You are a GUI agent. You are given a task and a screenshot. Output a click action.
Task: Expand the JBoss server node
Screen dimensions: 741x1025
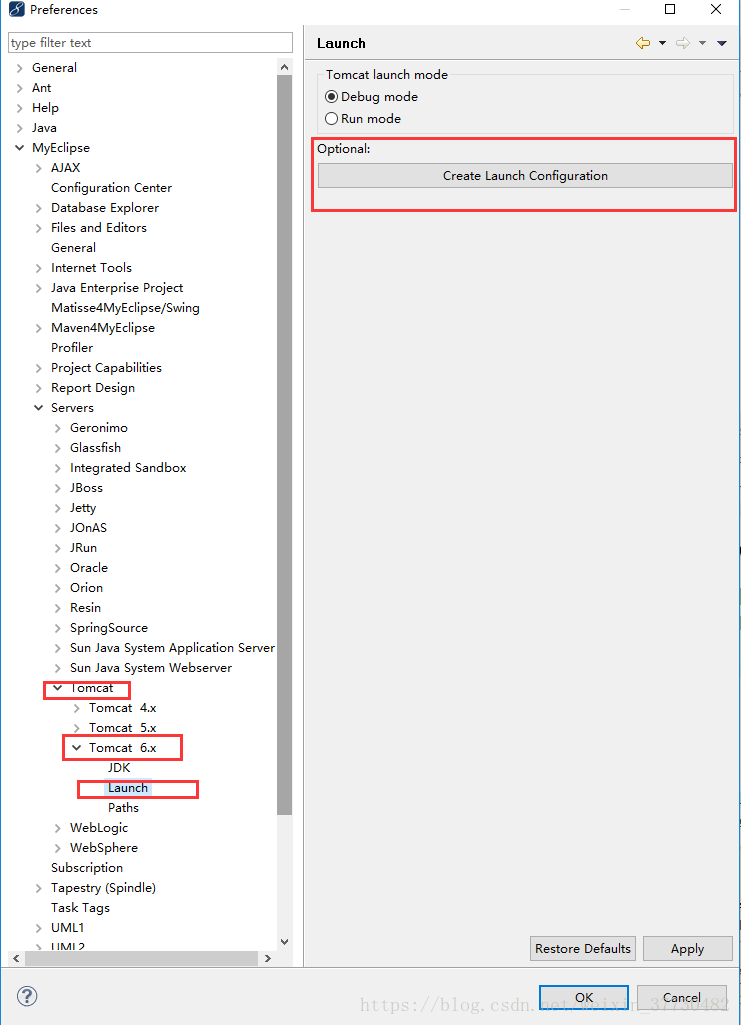(x=58, y=488)
